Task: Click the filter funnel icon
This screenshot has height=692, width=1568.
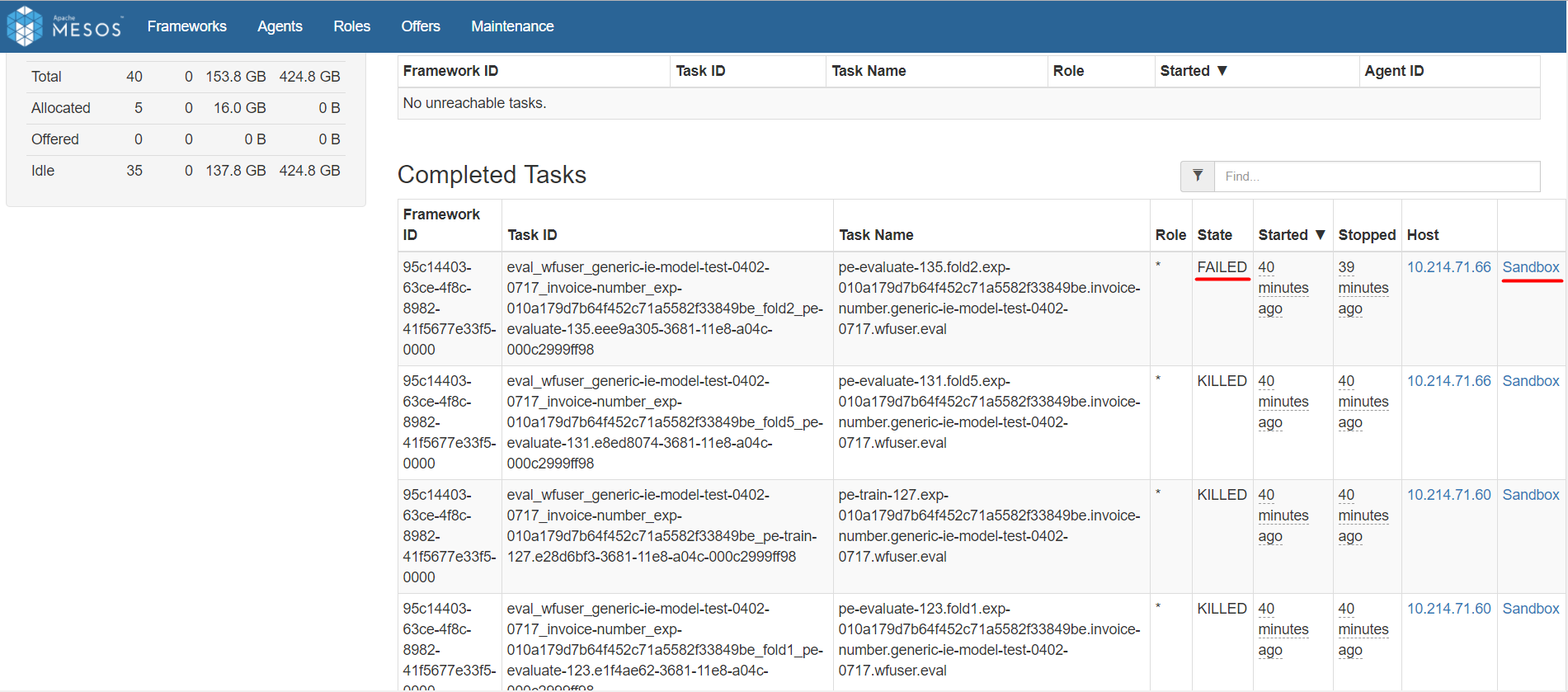Action: (1198, 176)
